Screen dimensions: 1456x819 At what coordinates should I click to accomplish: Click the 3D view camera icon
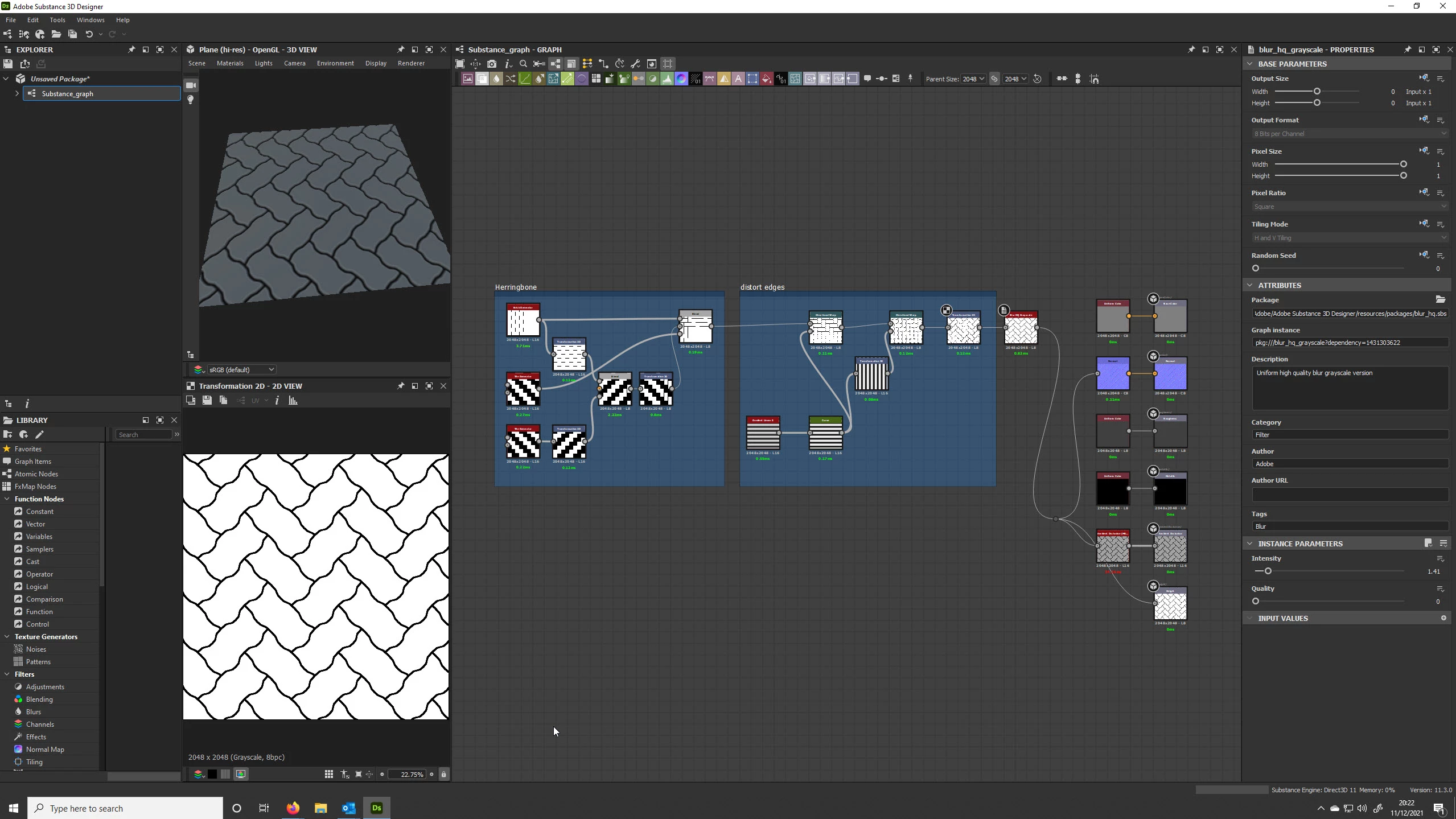191,85
